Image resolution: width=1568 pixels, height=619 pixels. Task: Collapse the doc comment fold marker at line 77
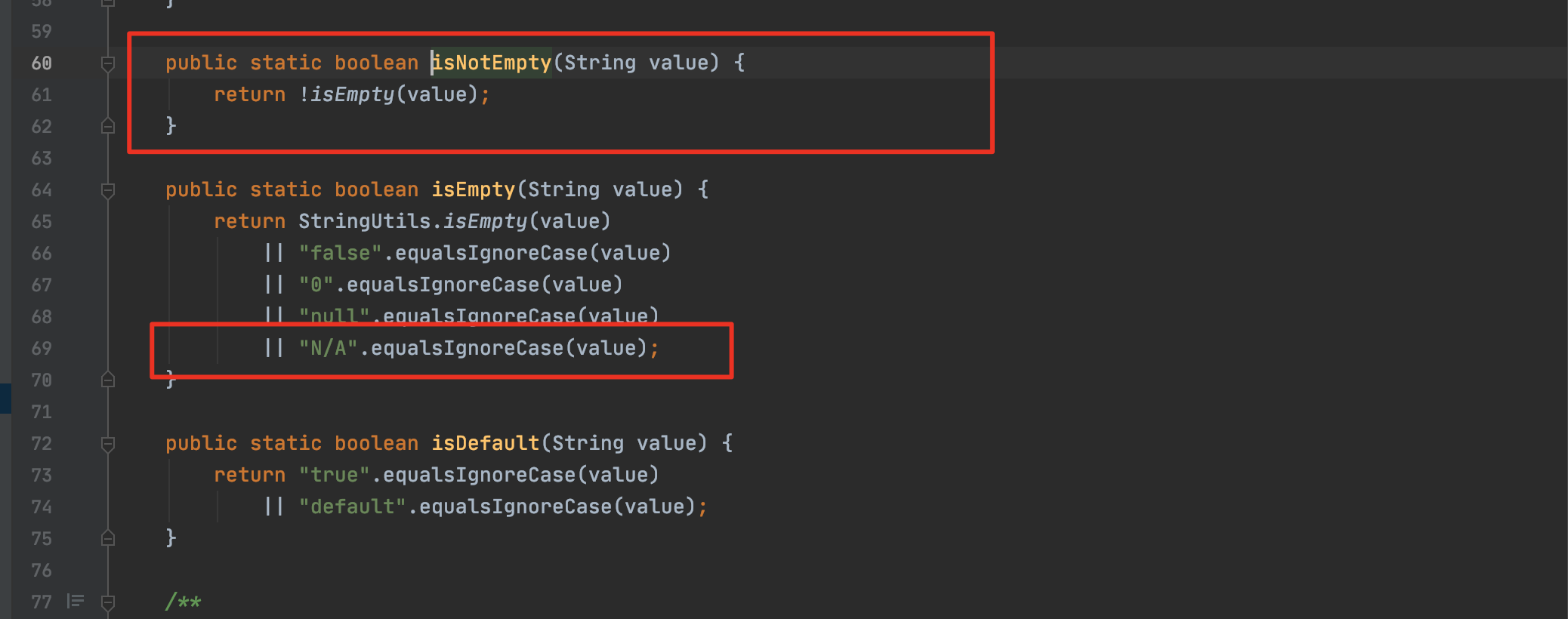pos(108,602)
